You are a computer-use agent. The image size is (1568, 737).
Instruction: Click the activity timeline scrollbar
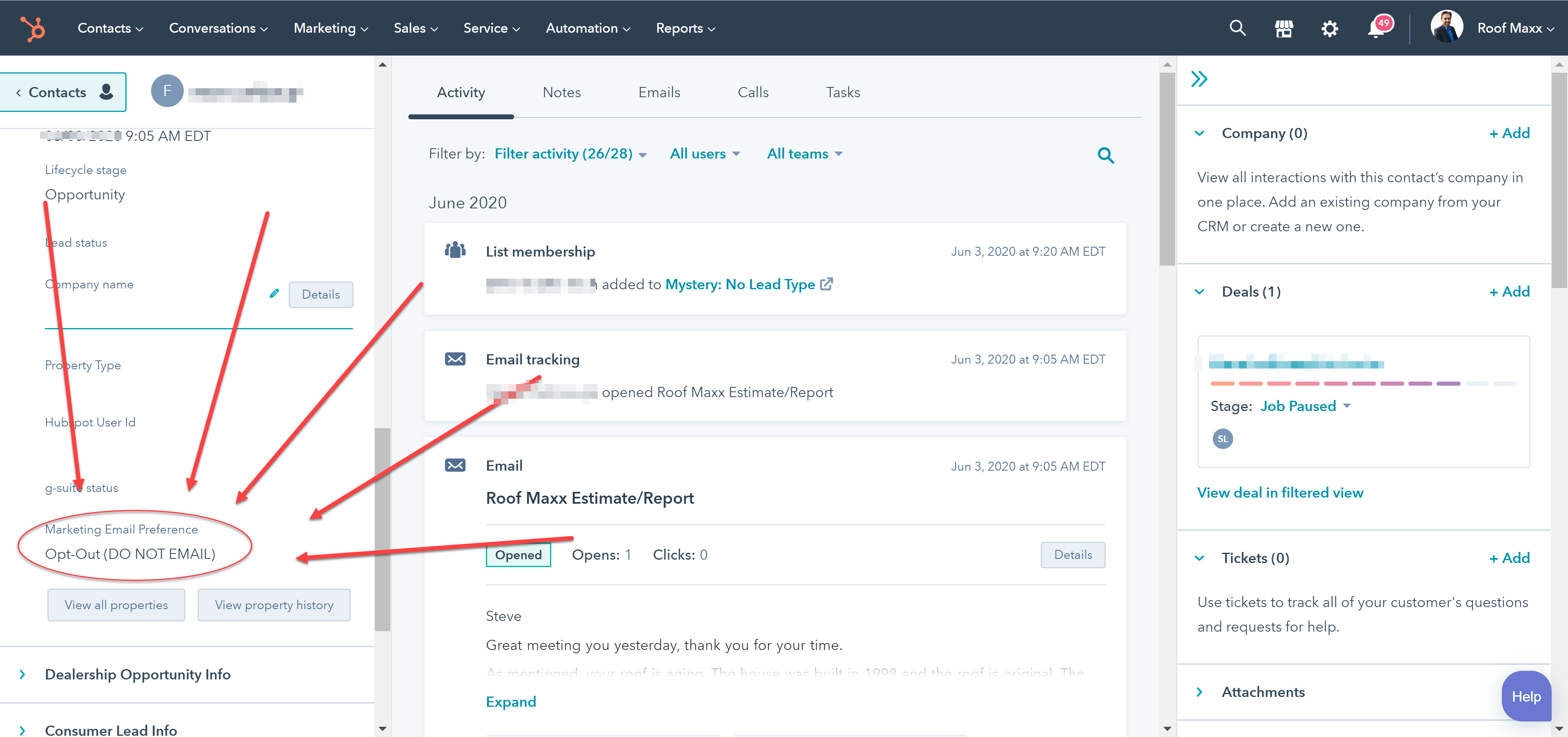tap(1167, 169)
